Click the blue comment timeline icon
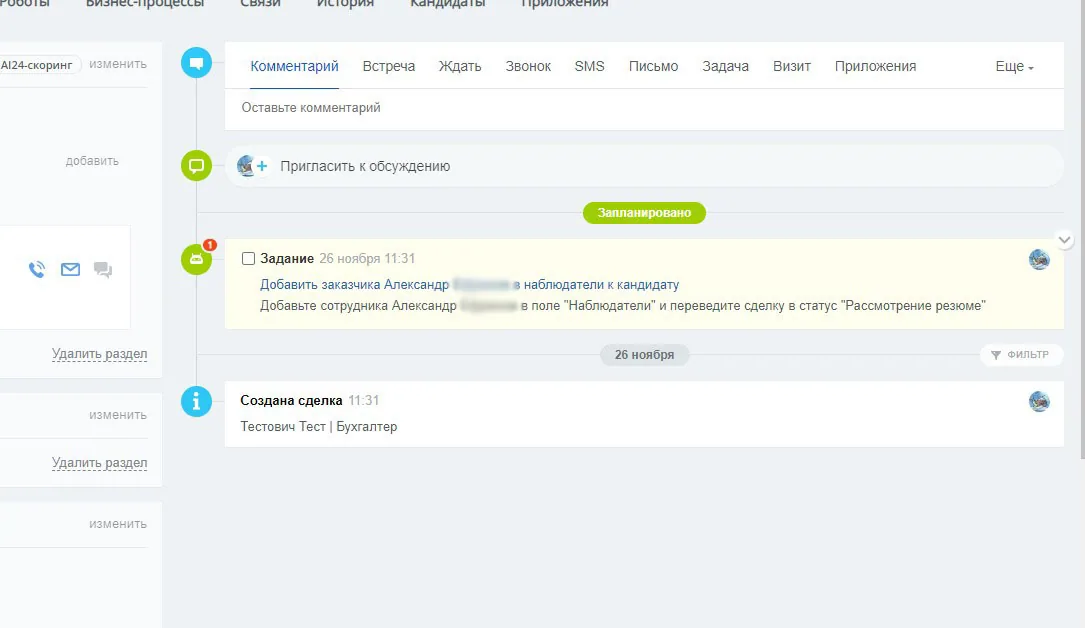The height and width of the screenshot is (628, 1085). click(x=197, y=63)
